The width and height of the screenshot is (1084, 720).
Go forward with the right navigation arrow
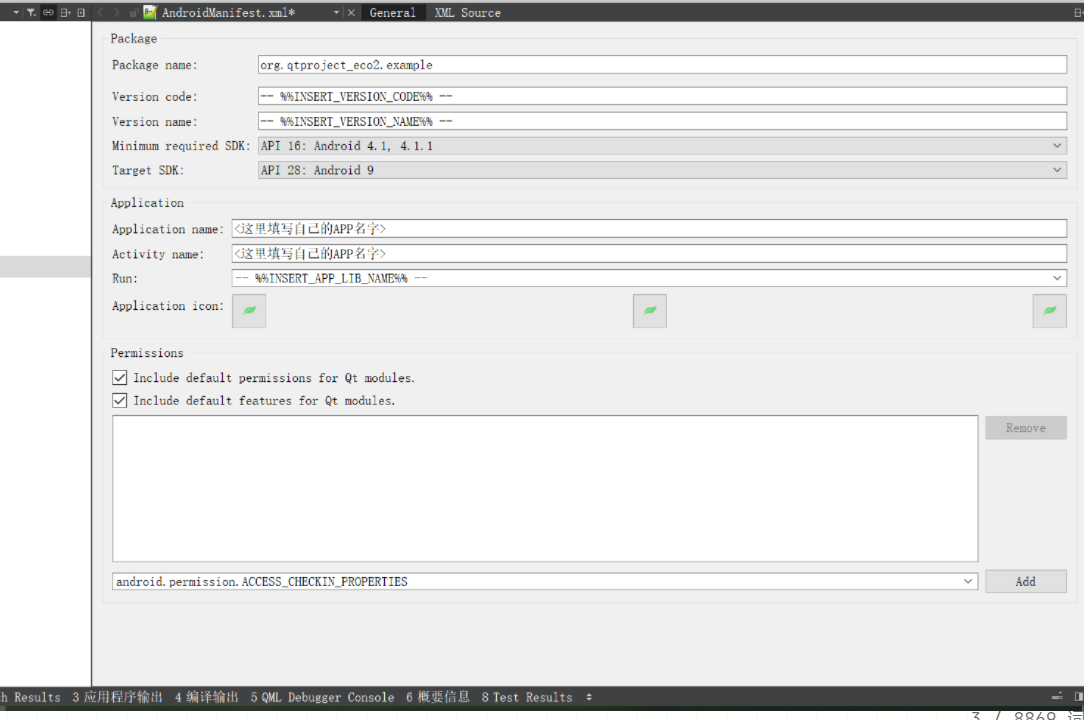pos(117,13)
